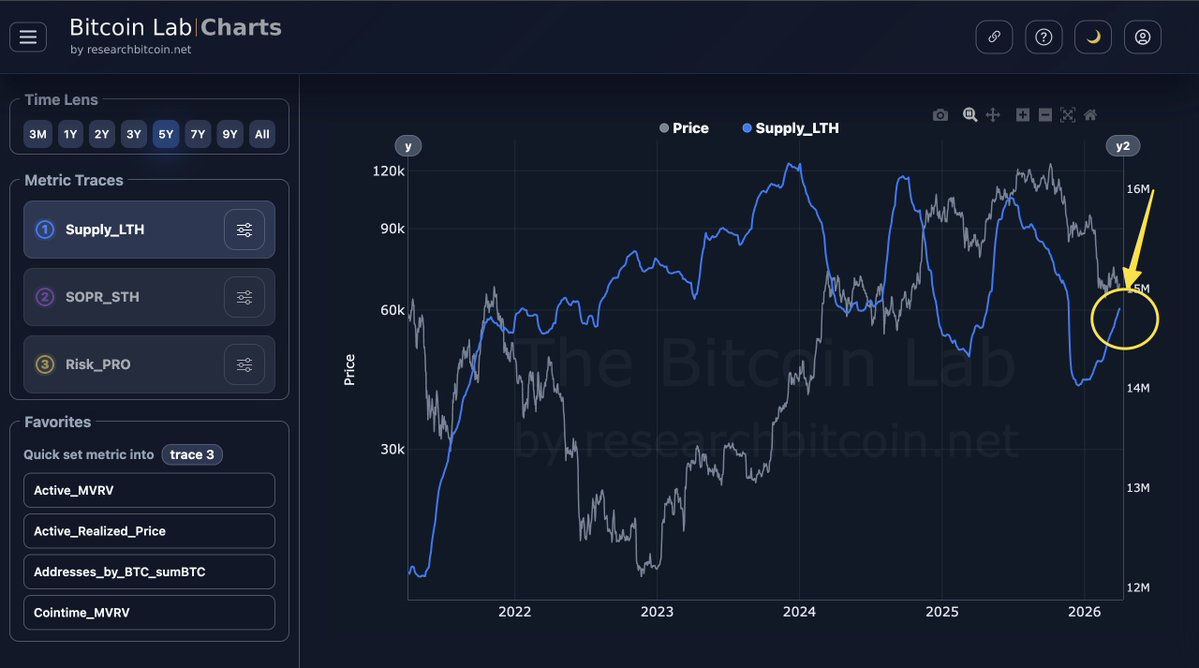1199x668 pixels.
Task: Autoscale the chart axes
Action: pyautogui.click(x=1068, y=115)
